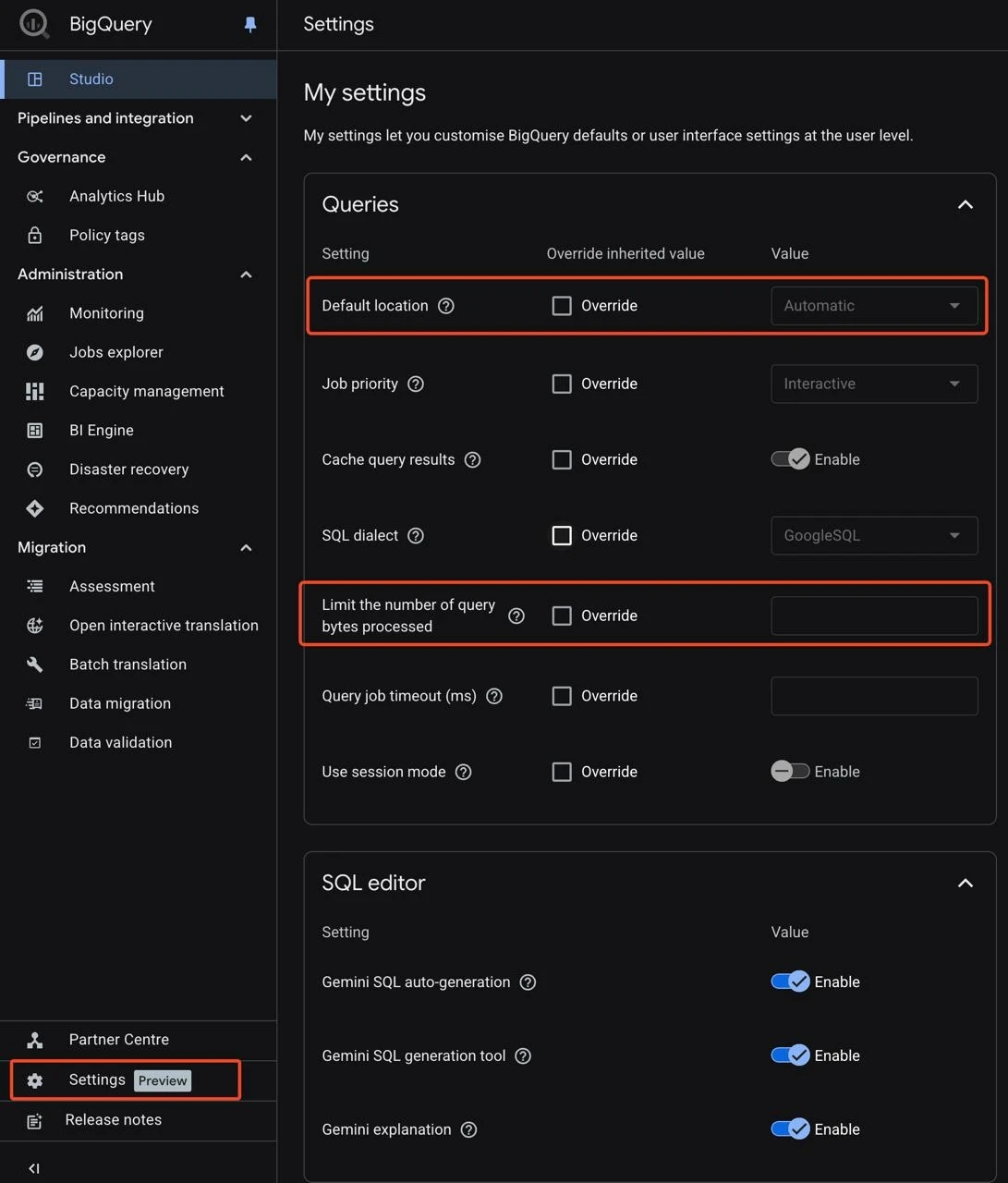Screen dimensions: 1008x1183
Task: Check Override for Default location
Action: tap(562, 306)
